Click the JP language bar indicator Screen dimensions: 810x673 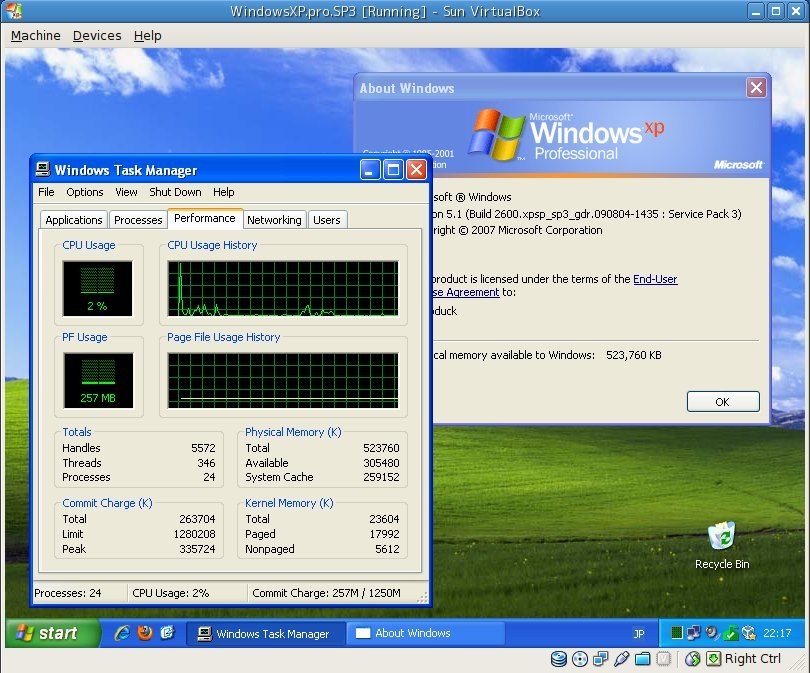[638, 634]
